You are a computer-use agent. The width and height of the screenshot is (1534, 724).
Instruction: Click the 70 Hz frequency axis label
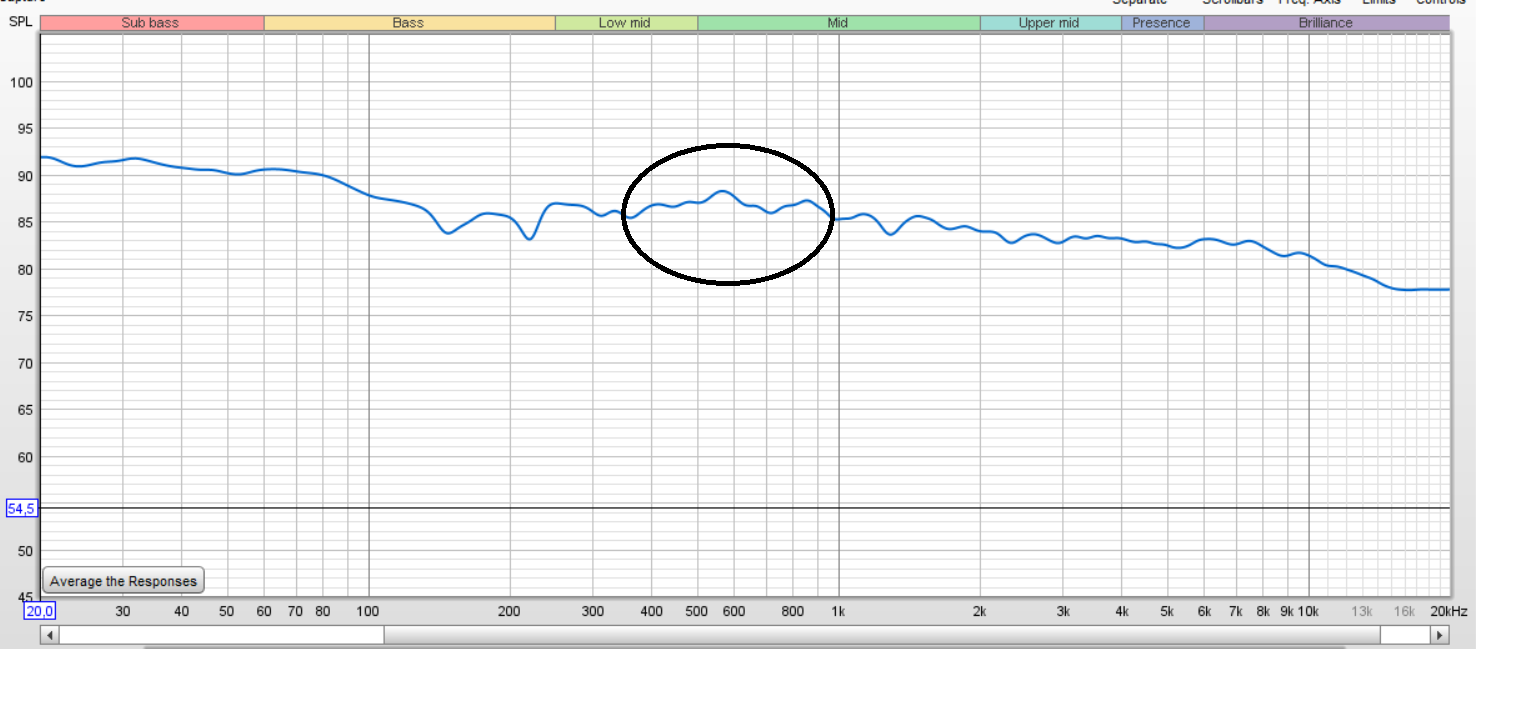296,611
